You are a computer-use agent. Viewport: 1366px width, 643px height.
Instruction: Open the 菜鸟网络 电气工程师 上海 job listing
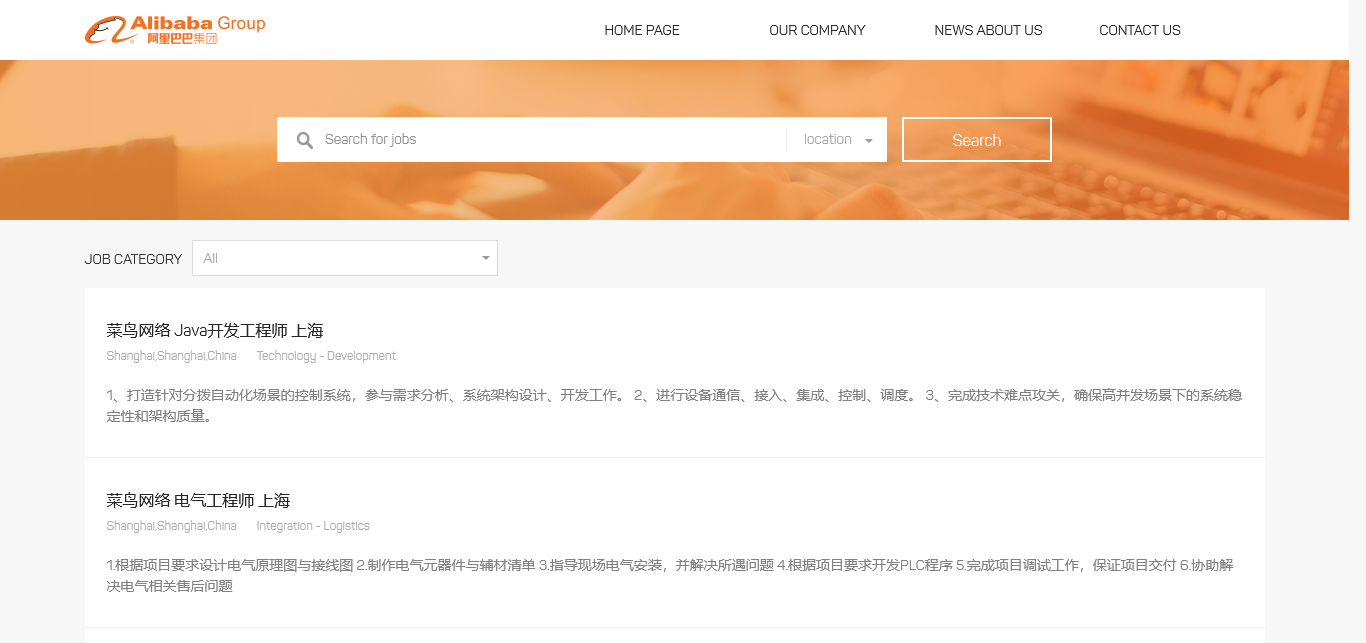pos(198,501)
